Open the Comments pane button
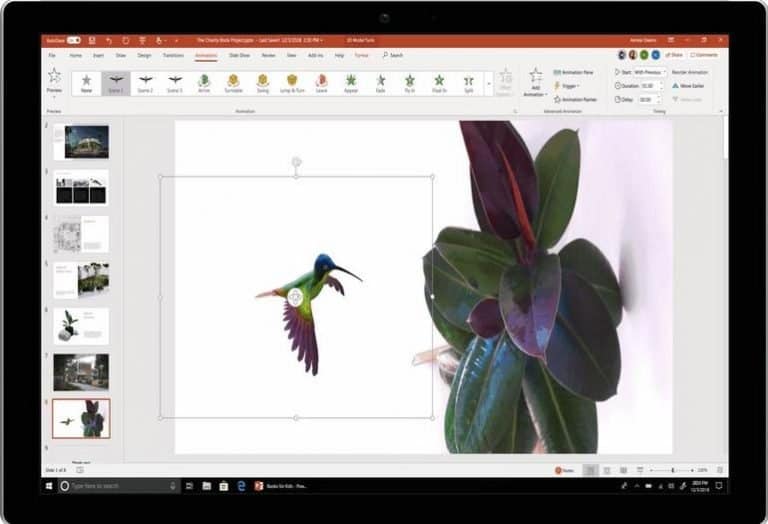 704,55
